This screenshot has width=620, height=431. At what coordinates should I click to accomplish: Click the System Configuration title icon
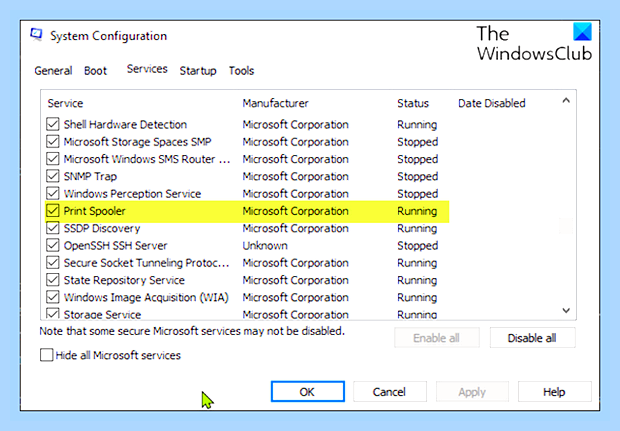click(36, 35)
